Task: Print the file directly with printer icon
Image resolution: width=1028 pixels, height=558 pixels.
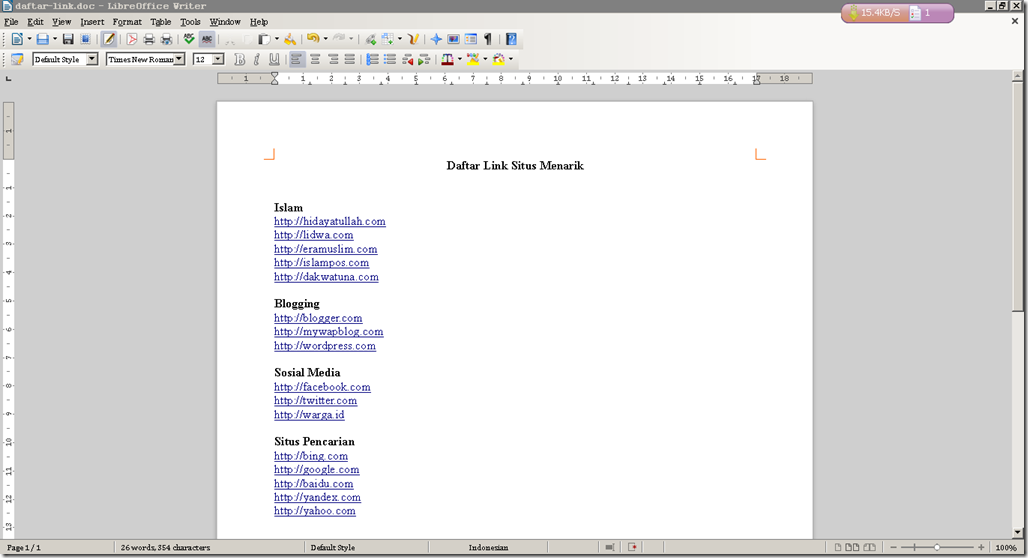Action: 149,39
